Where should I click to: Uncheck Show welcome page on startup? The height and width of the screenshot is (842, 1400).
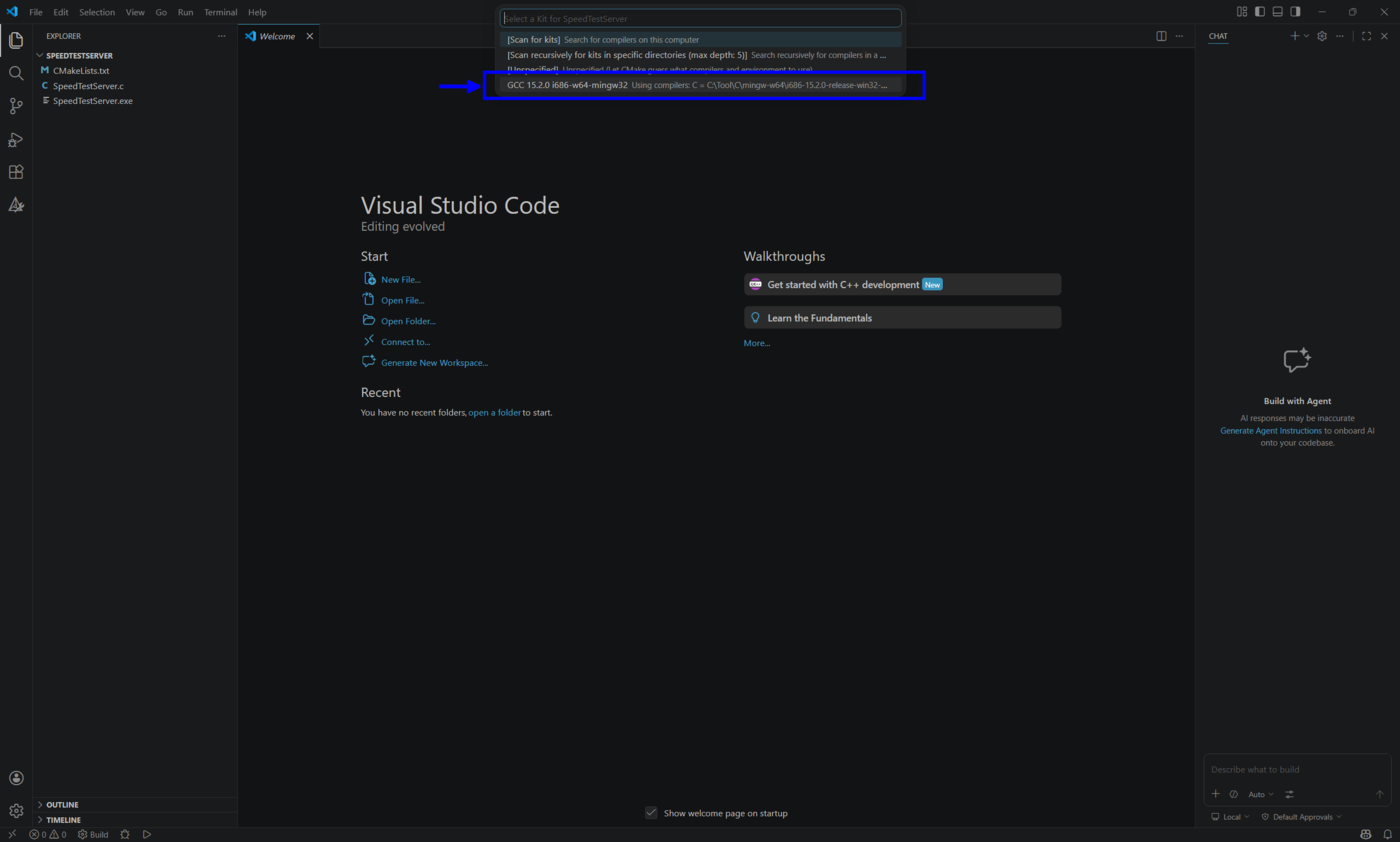point(653,813)
